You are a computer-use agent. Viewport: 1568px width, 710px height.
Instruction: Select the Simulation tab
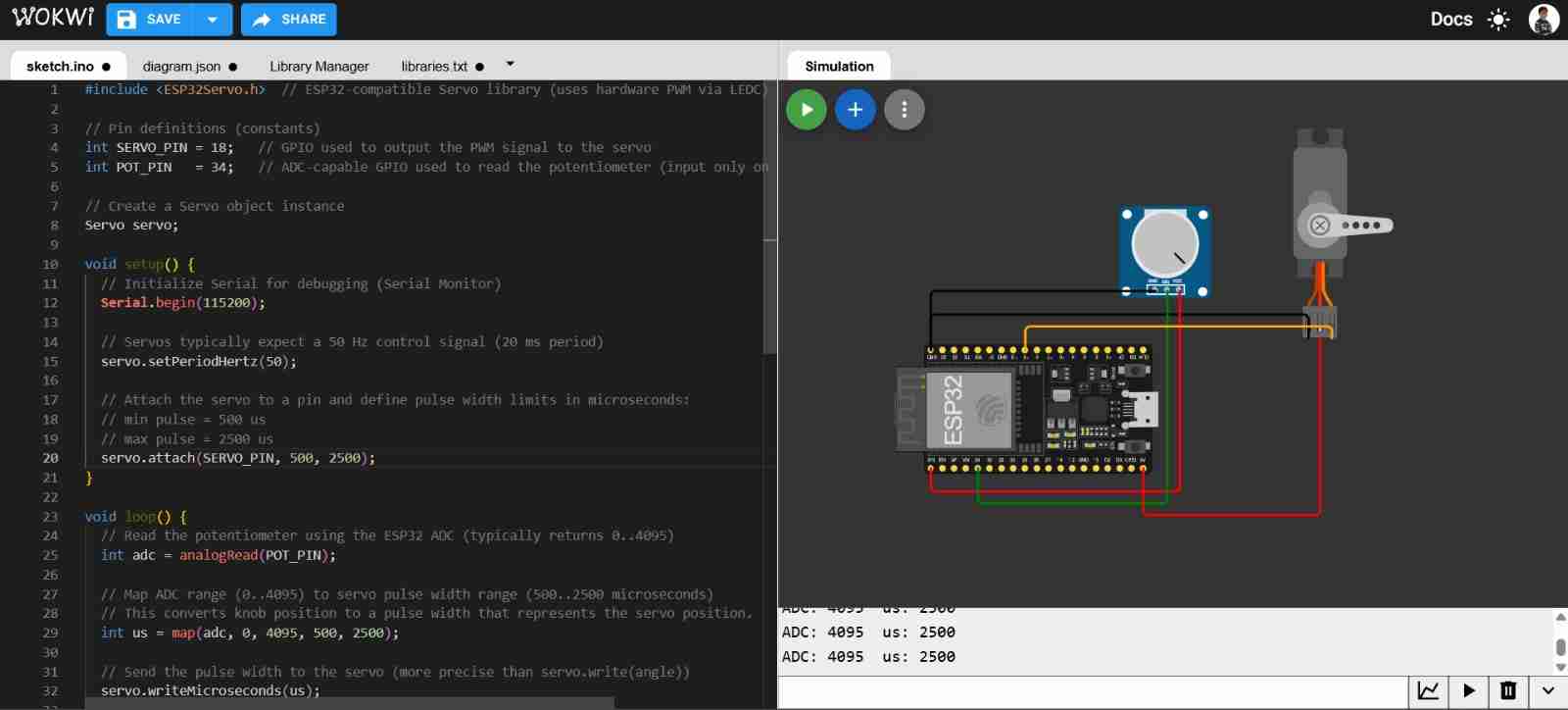[x=839, y=66]
